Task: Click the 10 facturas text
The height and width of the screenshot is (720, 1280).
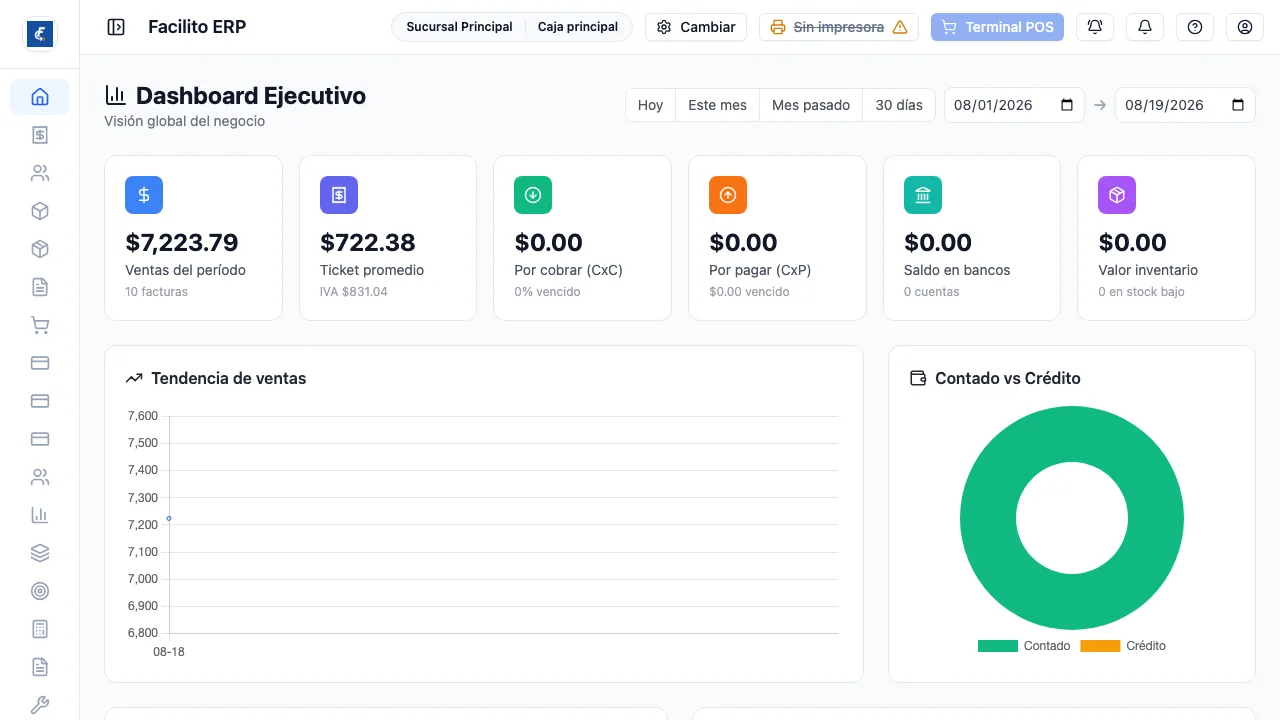Action: [156, 292]
